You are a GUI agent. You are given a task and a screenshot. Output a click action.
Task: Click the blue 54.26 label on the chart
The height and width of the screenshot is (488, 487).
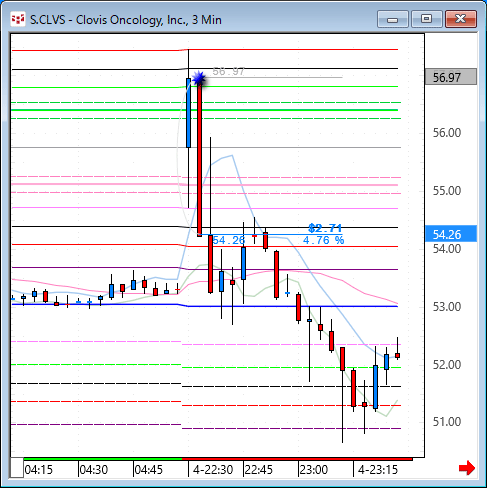229,240
